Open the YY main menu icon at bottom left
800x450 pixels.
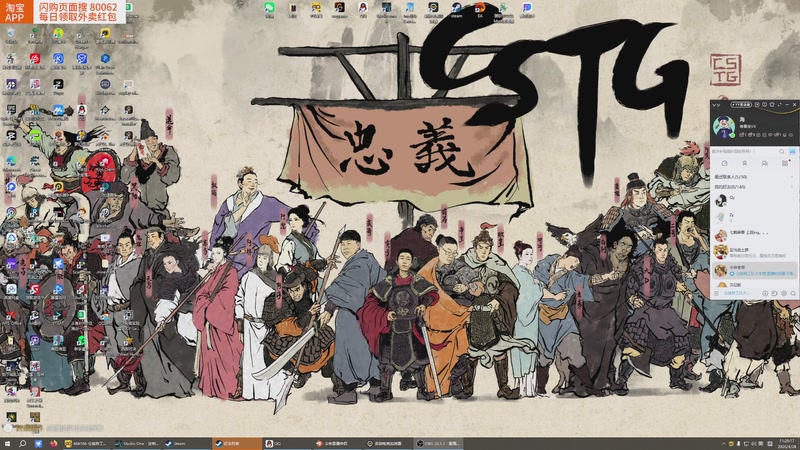[x=716, y=293]
